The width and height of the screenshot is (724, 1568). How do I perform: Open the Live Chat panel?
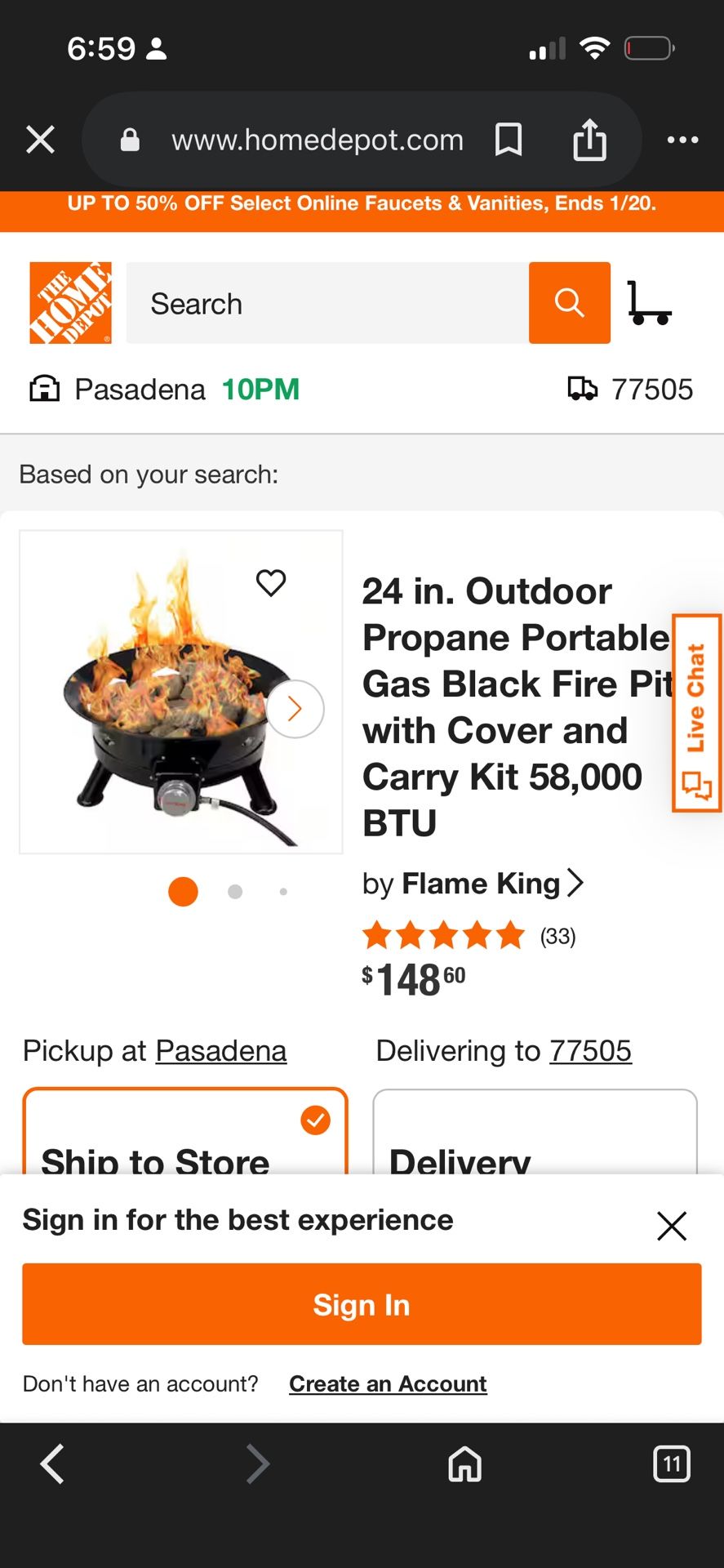tap(695, 710)
